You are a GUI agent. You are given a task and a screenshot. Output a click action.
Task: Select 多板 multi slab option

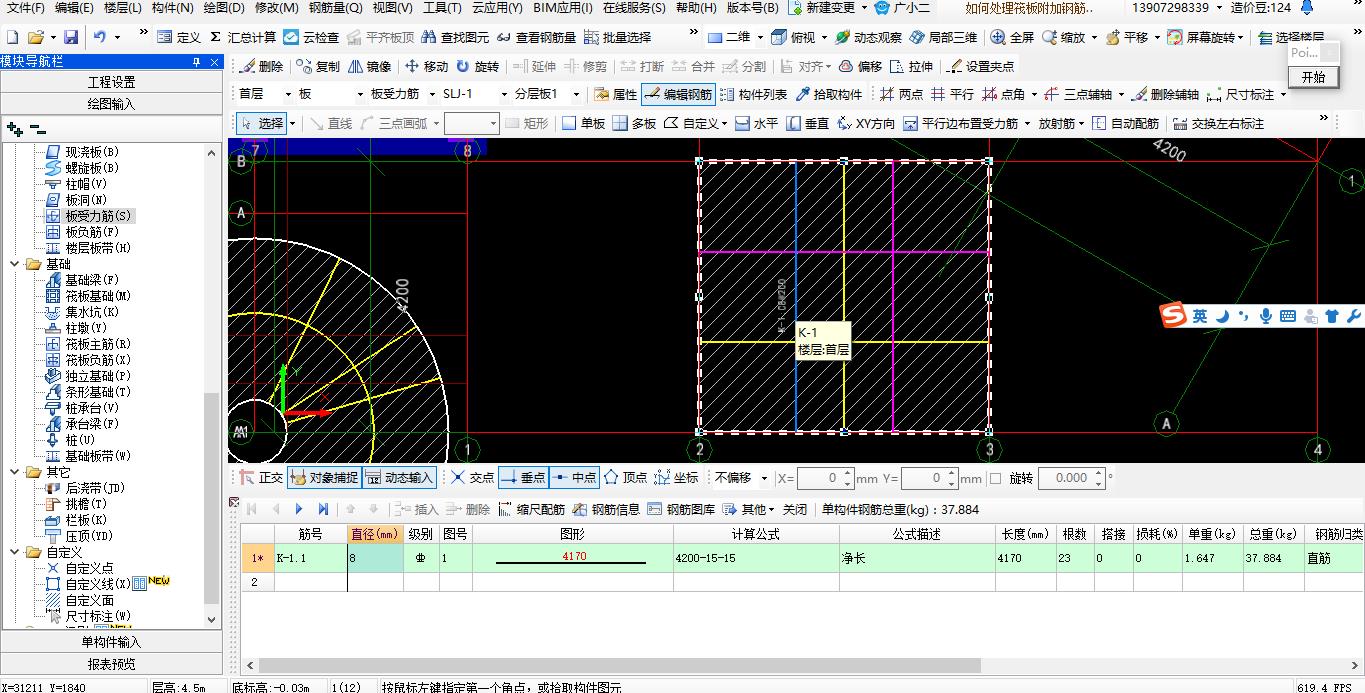coord(634,123)
